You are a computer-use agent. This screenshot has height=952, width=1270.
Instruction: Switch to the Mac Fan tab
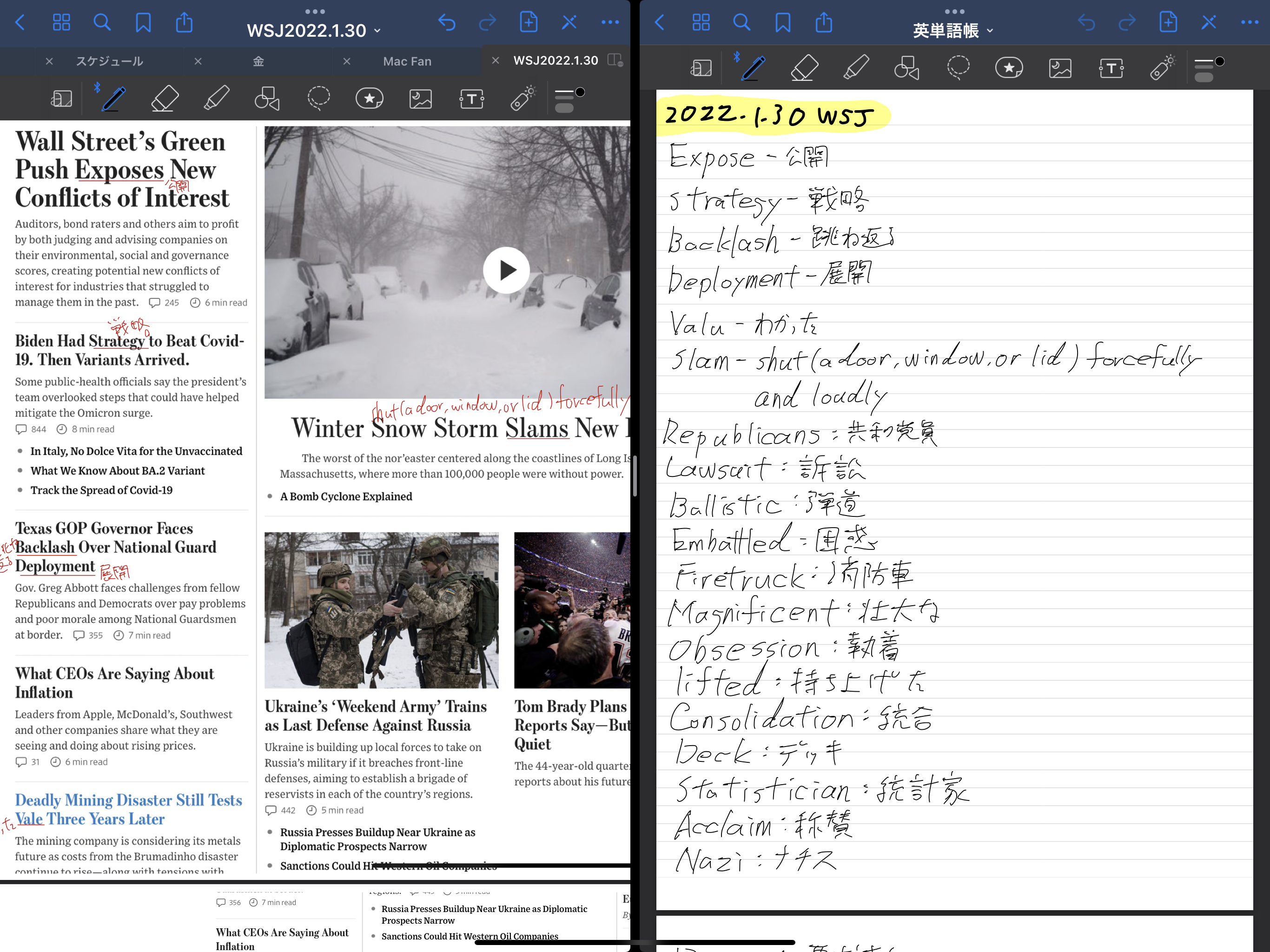point(407,61)
